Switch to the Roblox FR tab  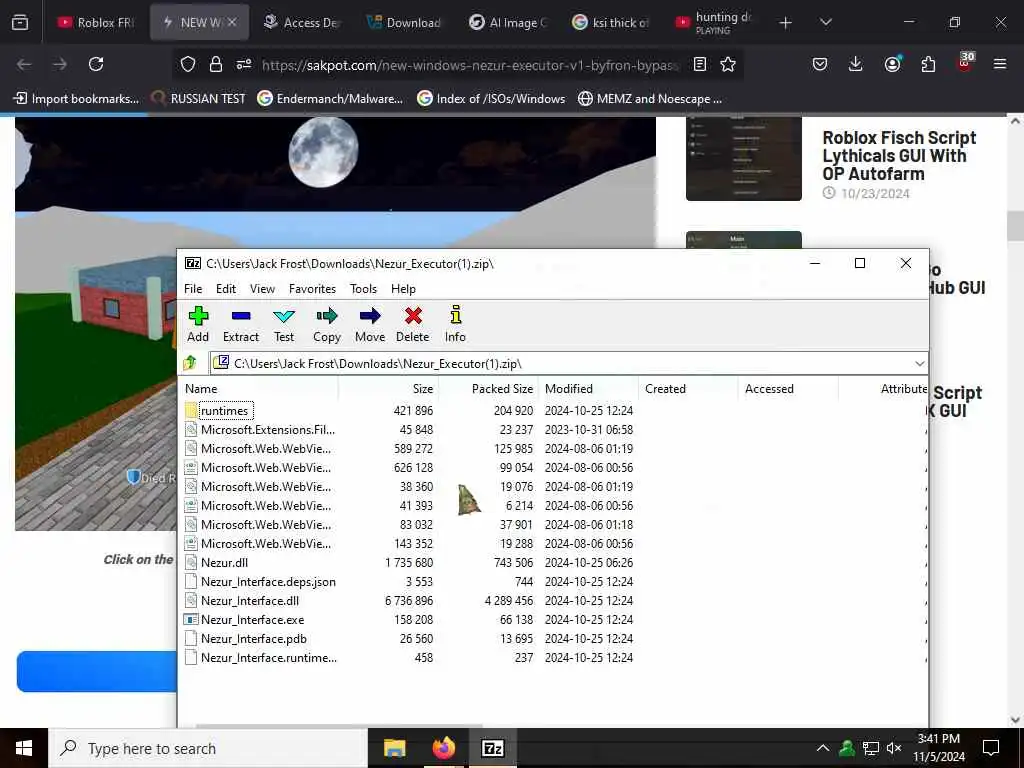(95, 22)
